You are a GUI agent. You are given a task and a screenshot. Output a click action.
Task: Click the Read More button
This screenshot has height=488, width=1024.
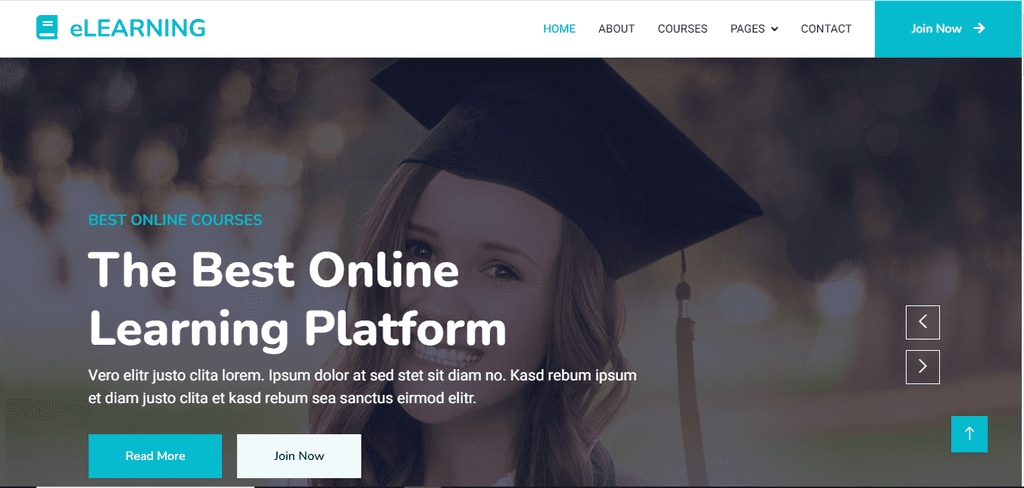[x=155, y=456]
